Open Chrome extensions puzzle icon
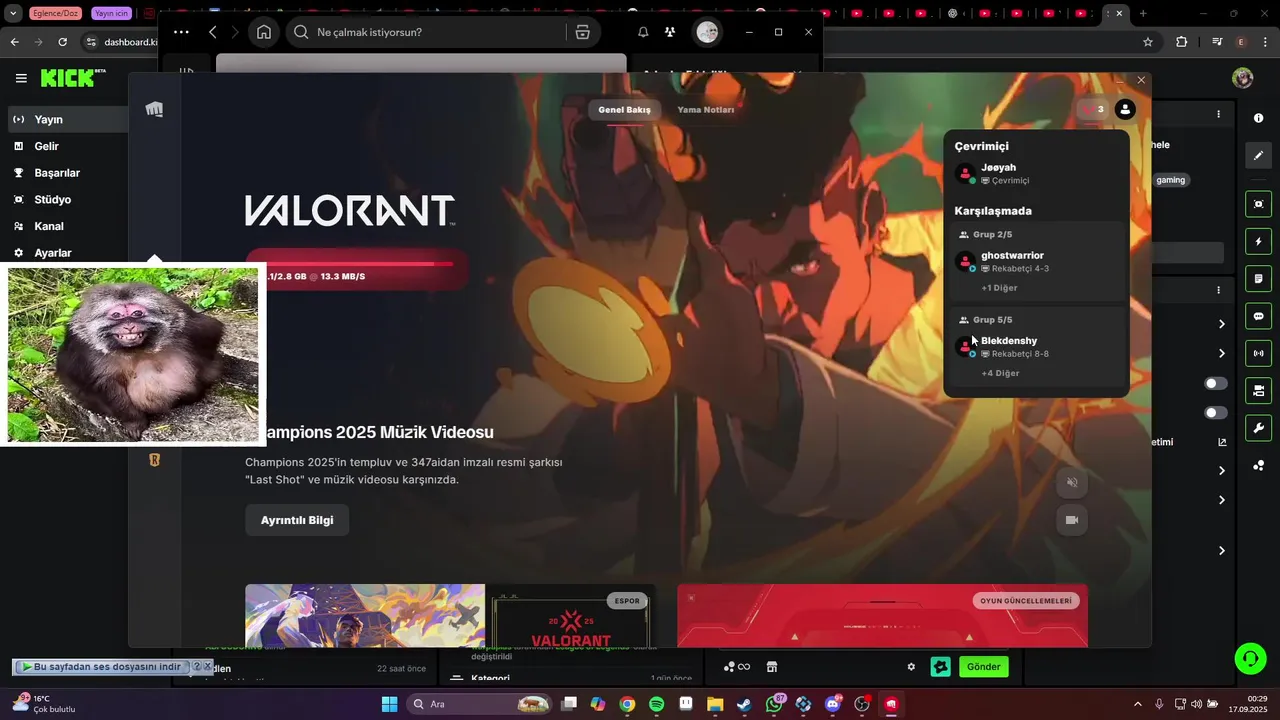The height and width of the screenshot is (720, 1280). 1182,42
